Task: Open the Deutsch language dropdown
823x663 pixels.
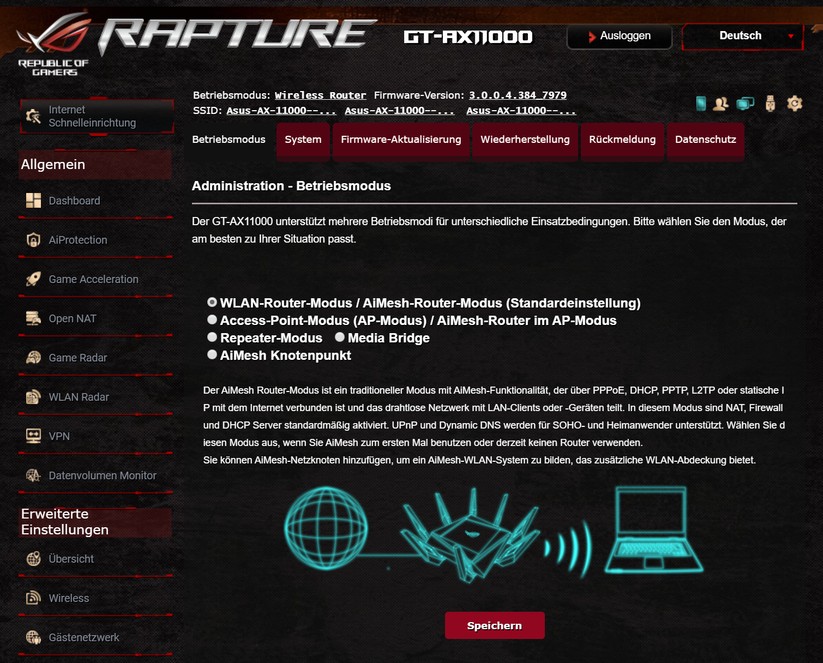Action: click(743, 36)
